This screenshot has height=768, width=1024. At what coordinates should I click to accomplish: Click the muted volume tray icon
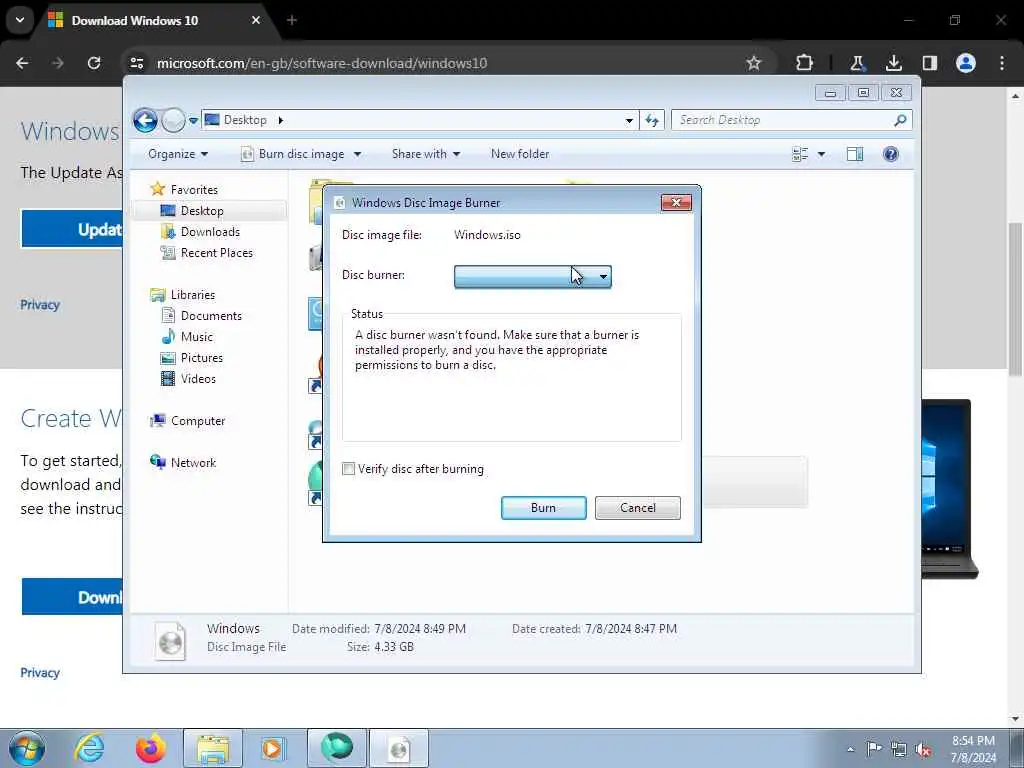click(x=923, y=749)
